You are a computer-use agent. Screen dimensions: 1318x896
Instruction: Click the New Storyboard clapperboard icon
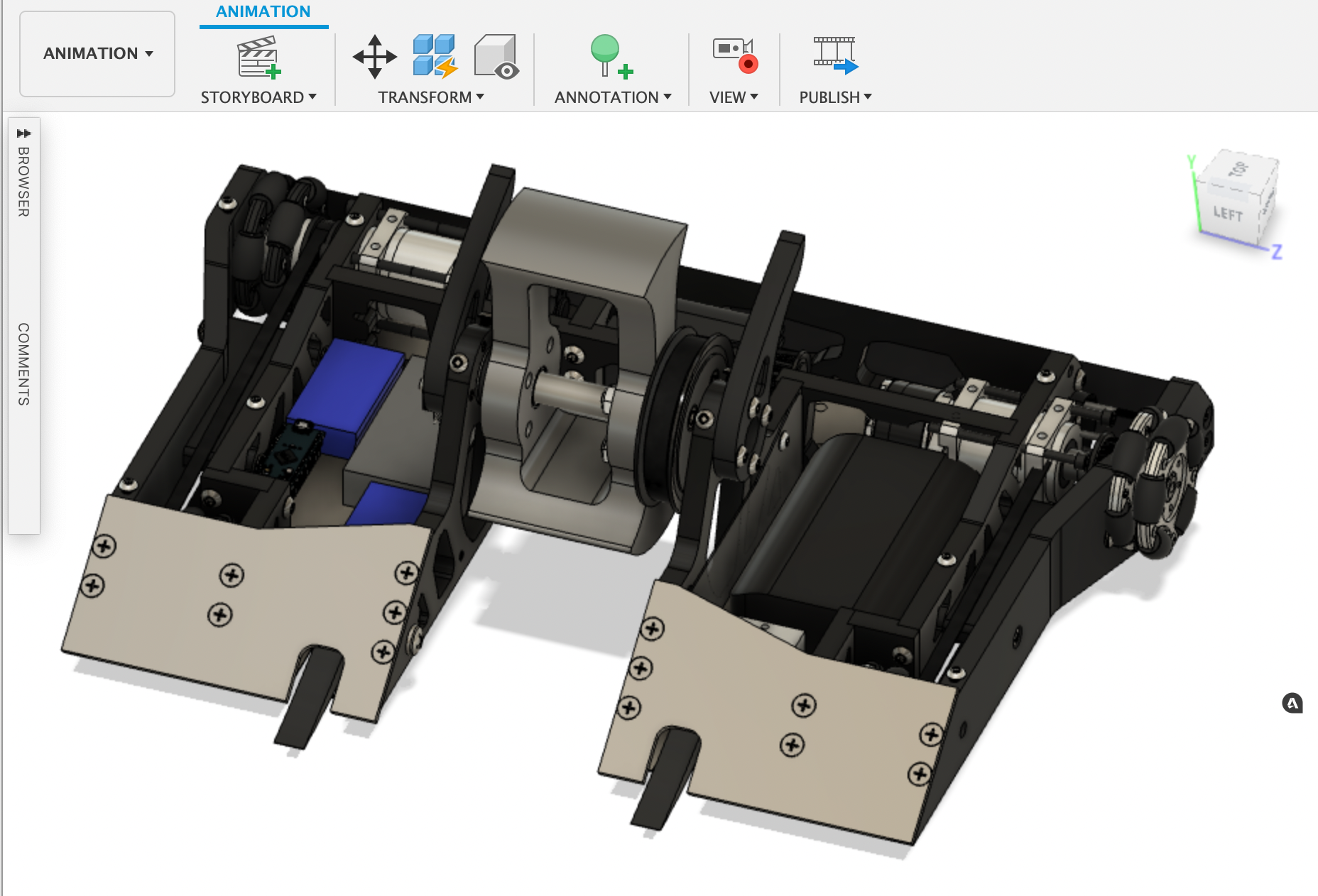pyautogui.click(x=258, y=57)
